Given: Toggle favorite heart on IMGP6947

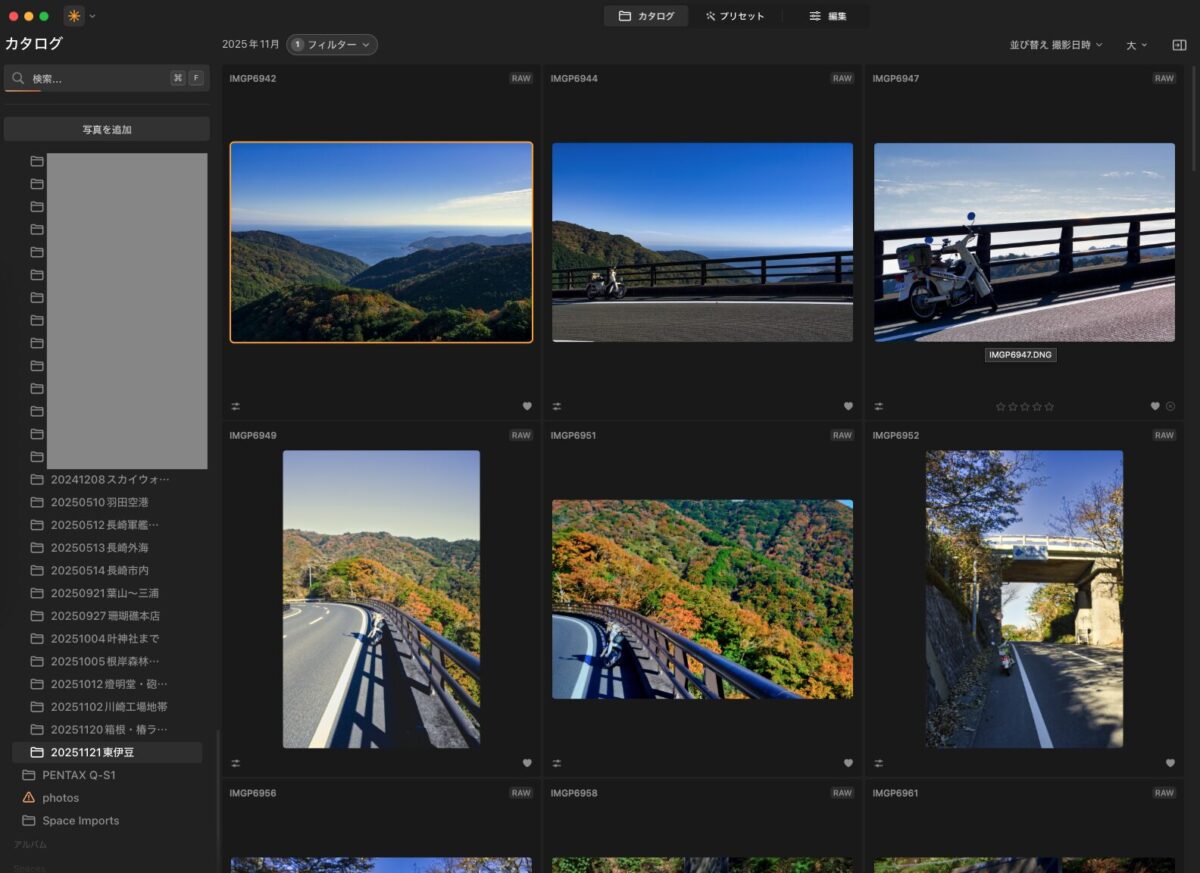Looking at the screenshot, I should point(1155,406).
